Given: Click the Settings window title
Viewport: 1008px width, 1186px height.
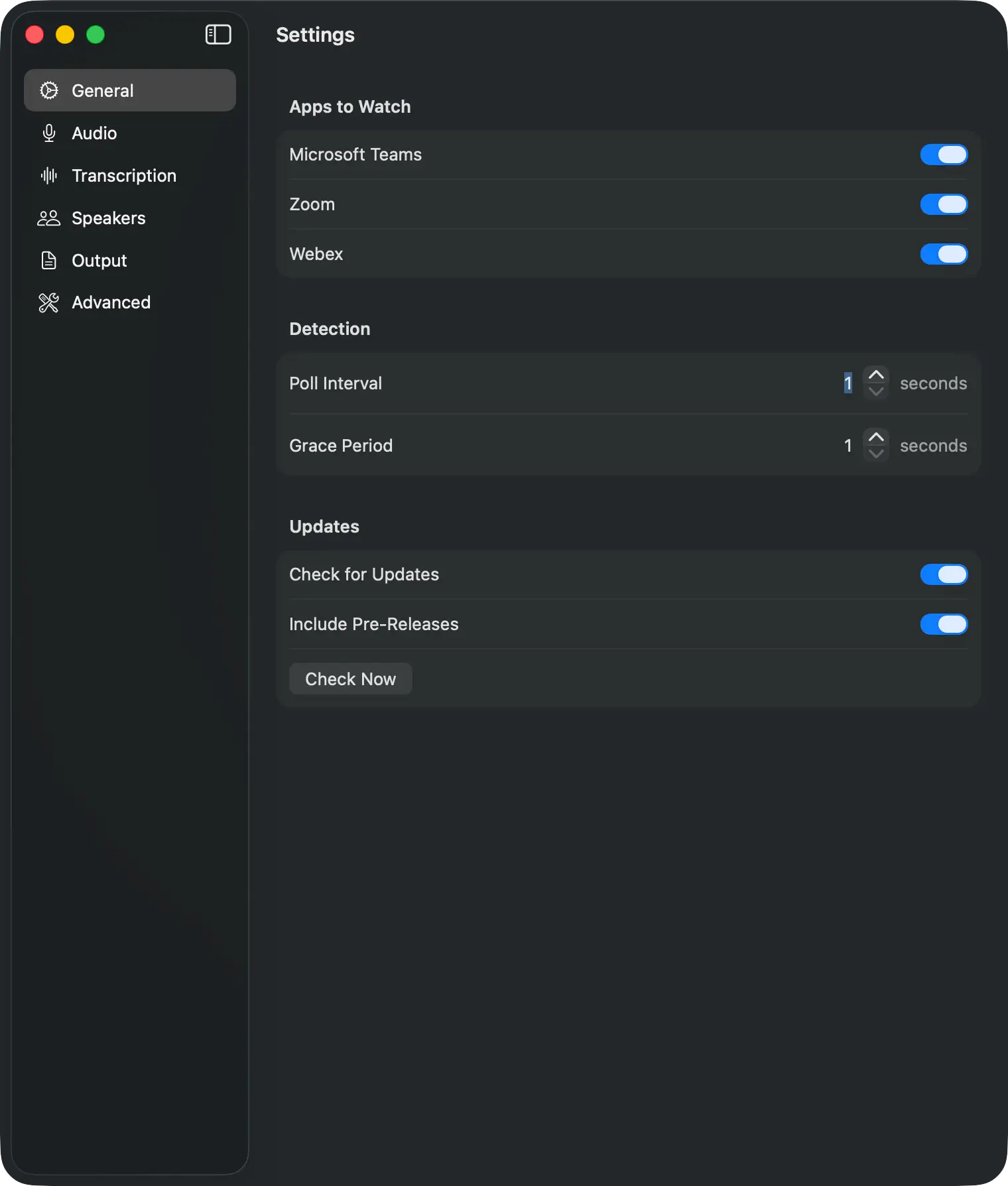Looking at the screenshot, I should (x=315, y=34).
